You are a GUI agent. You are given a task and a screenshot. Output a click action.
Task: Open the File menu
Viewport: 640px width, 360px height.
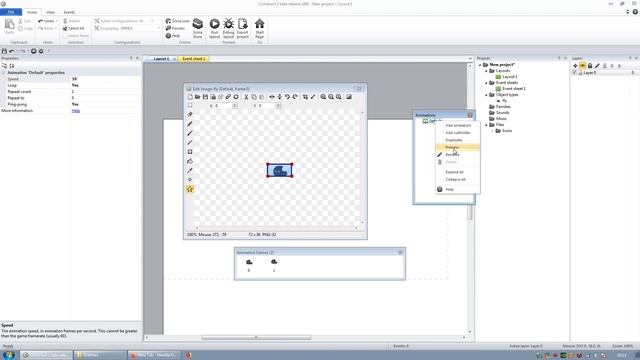11,12
